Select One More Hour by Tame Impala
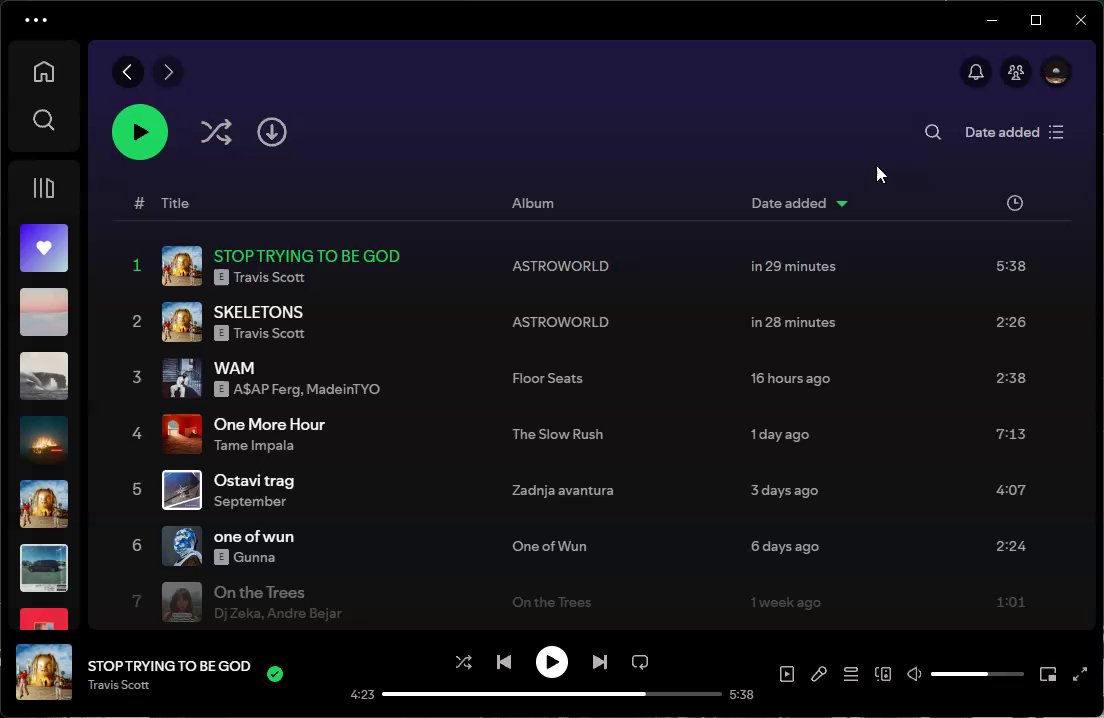This screenshot has width=1104, height=718. (591, 434)
